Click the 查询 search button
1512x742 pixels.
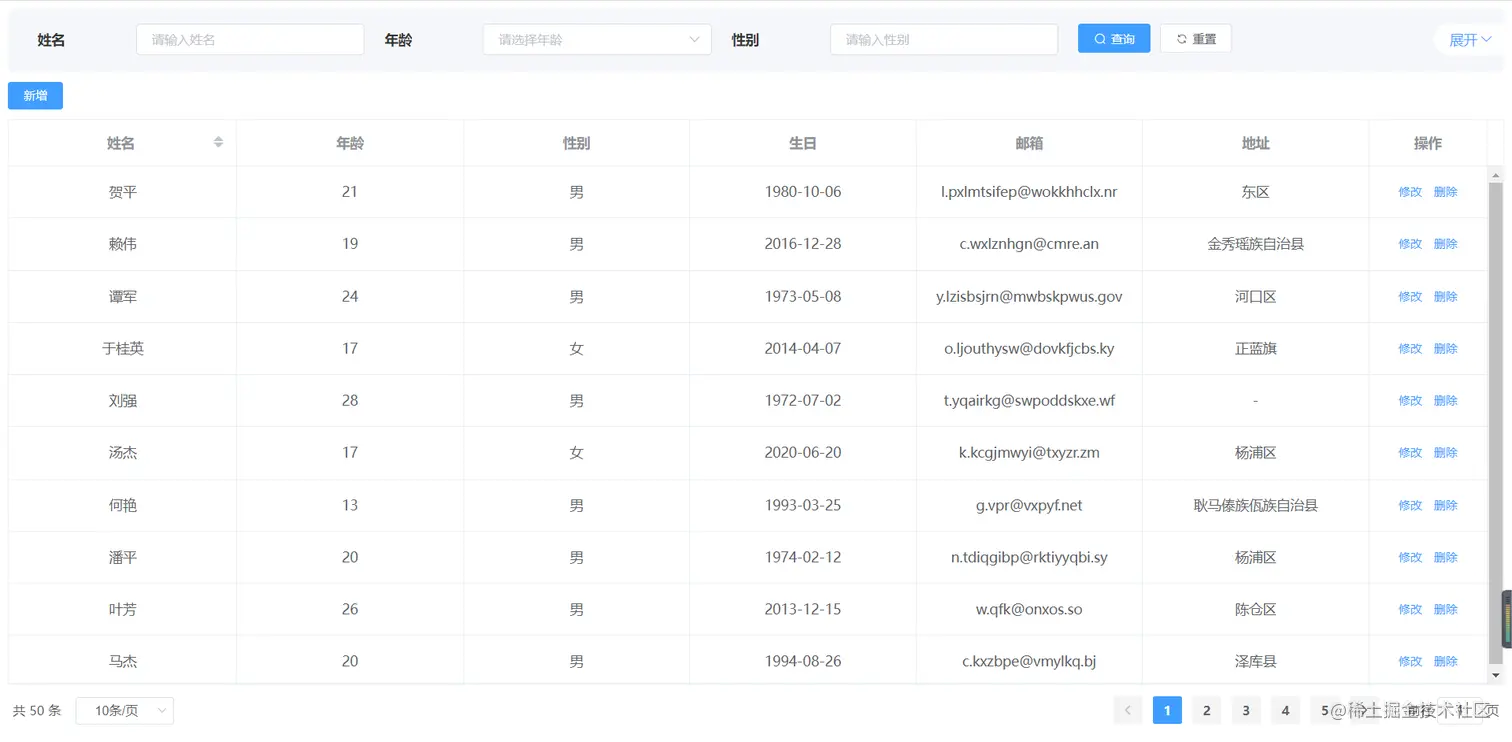[x=1114, y=39]
